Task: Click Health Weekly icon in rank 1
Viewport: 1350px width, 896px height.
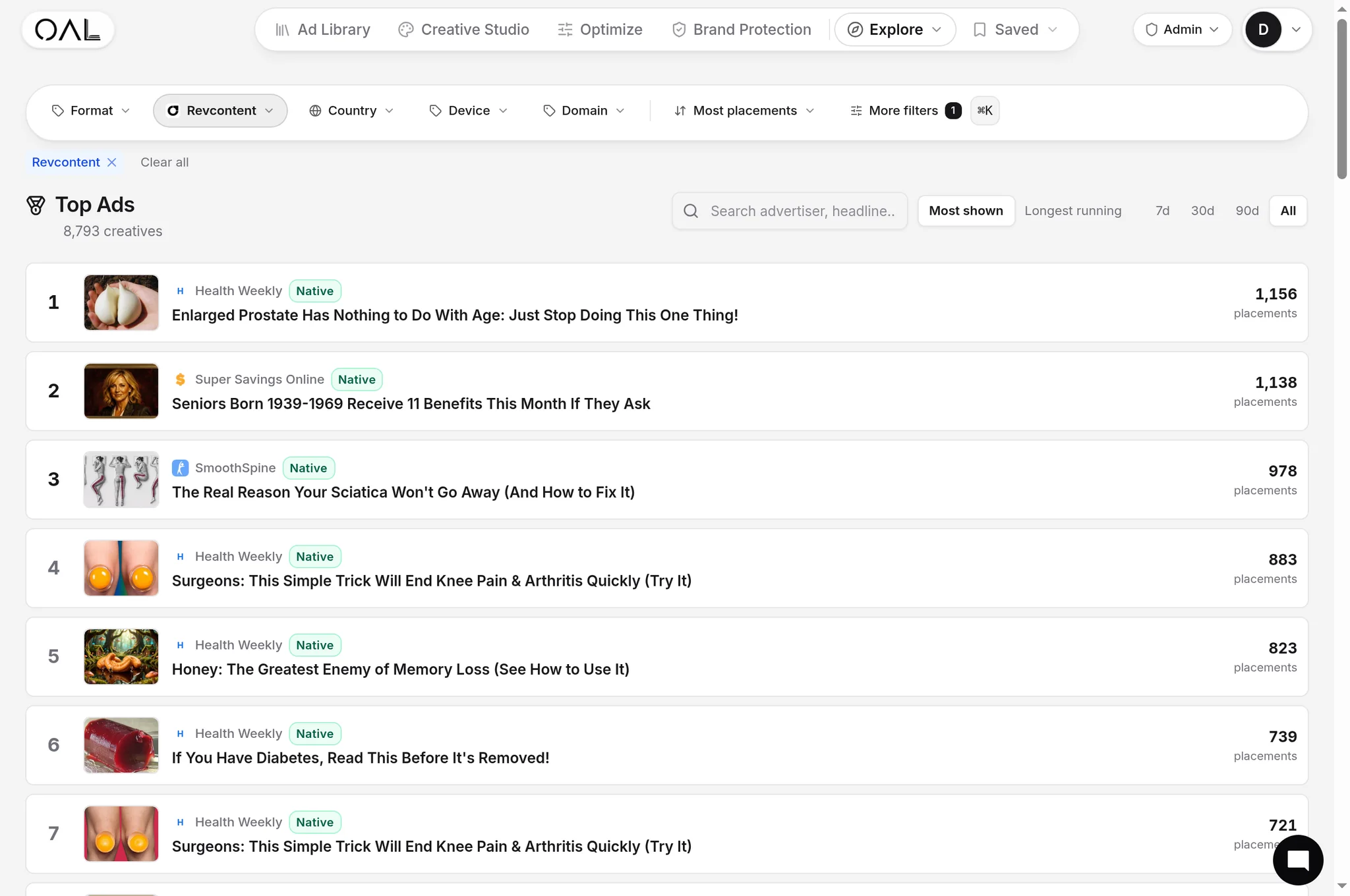Action: [x=180, y=291]
